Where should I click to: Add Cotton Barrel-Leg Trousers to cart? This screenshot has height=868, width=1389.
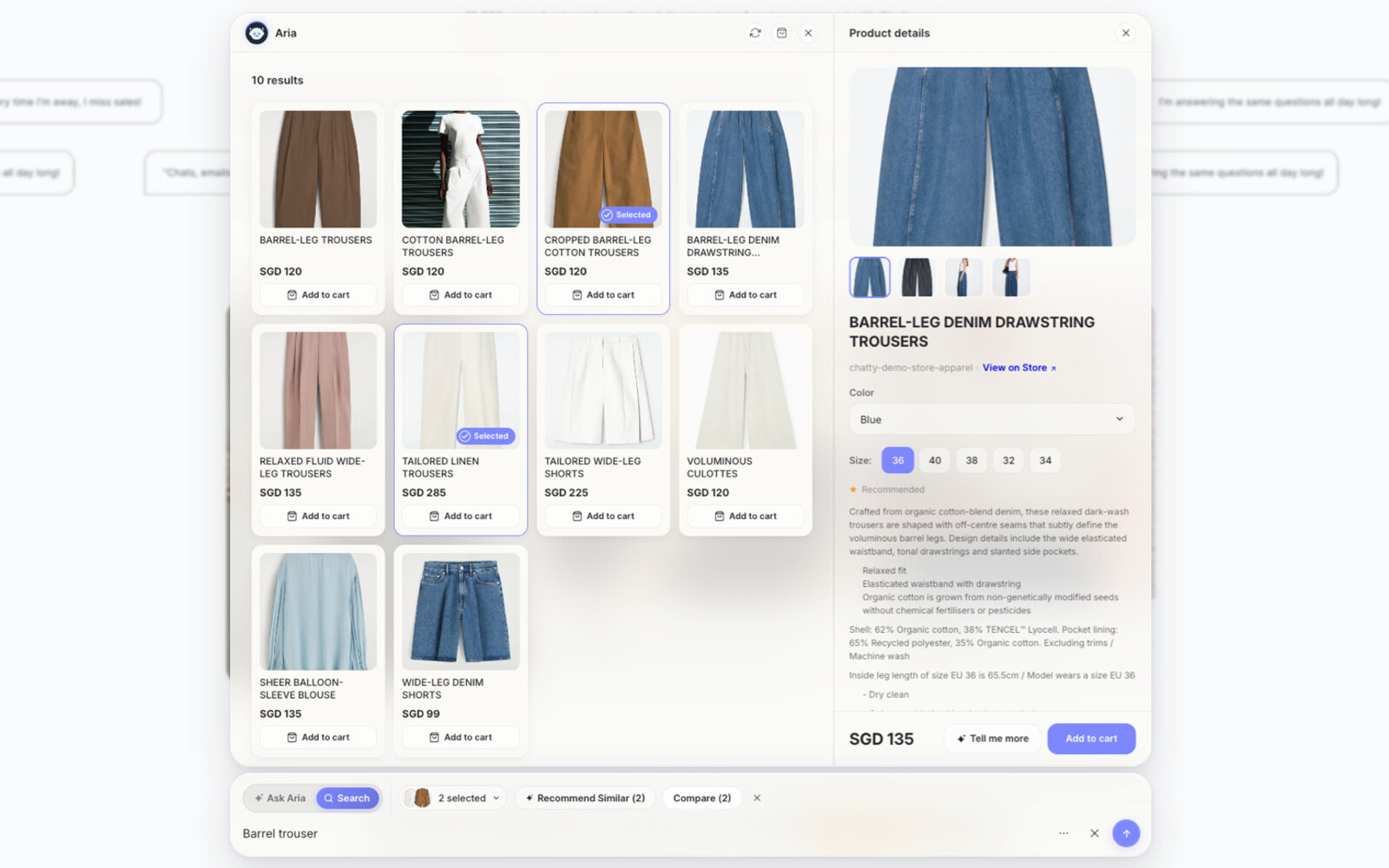pyautogui.click(x=460, y=295)
